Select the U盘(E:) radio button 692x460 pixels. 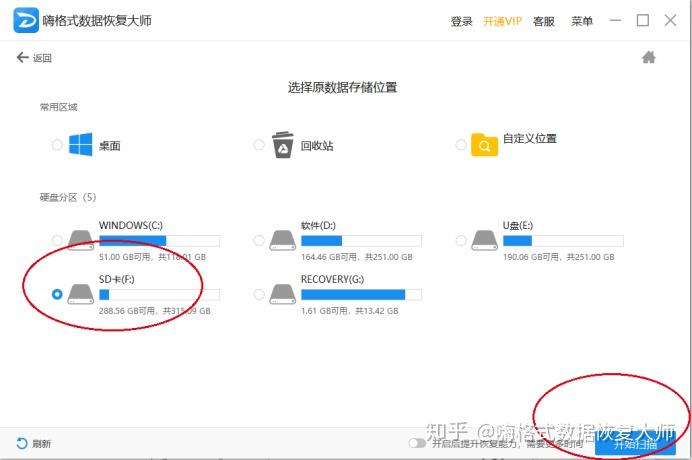(x=461, y=240)
